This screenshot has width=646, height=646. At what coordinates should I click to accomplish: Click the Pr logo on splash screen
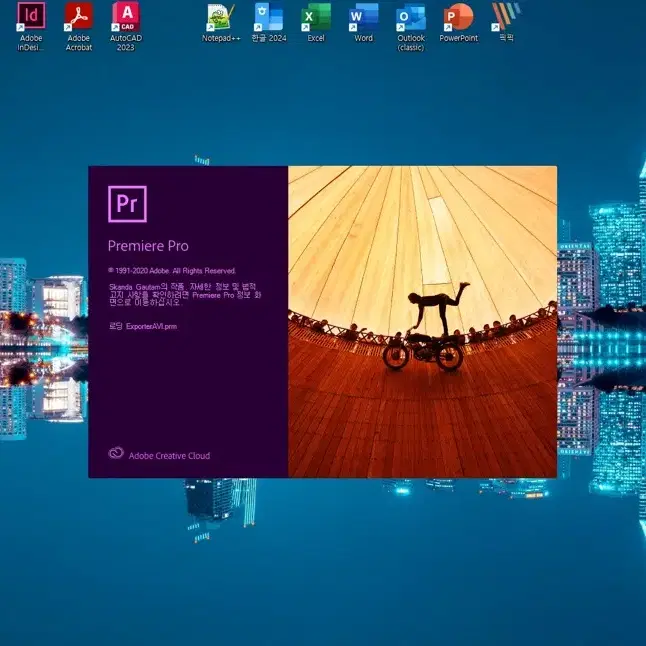127,204
